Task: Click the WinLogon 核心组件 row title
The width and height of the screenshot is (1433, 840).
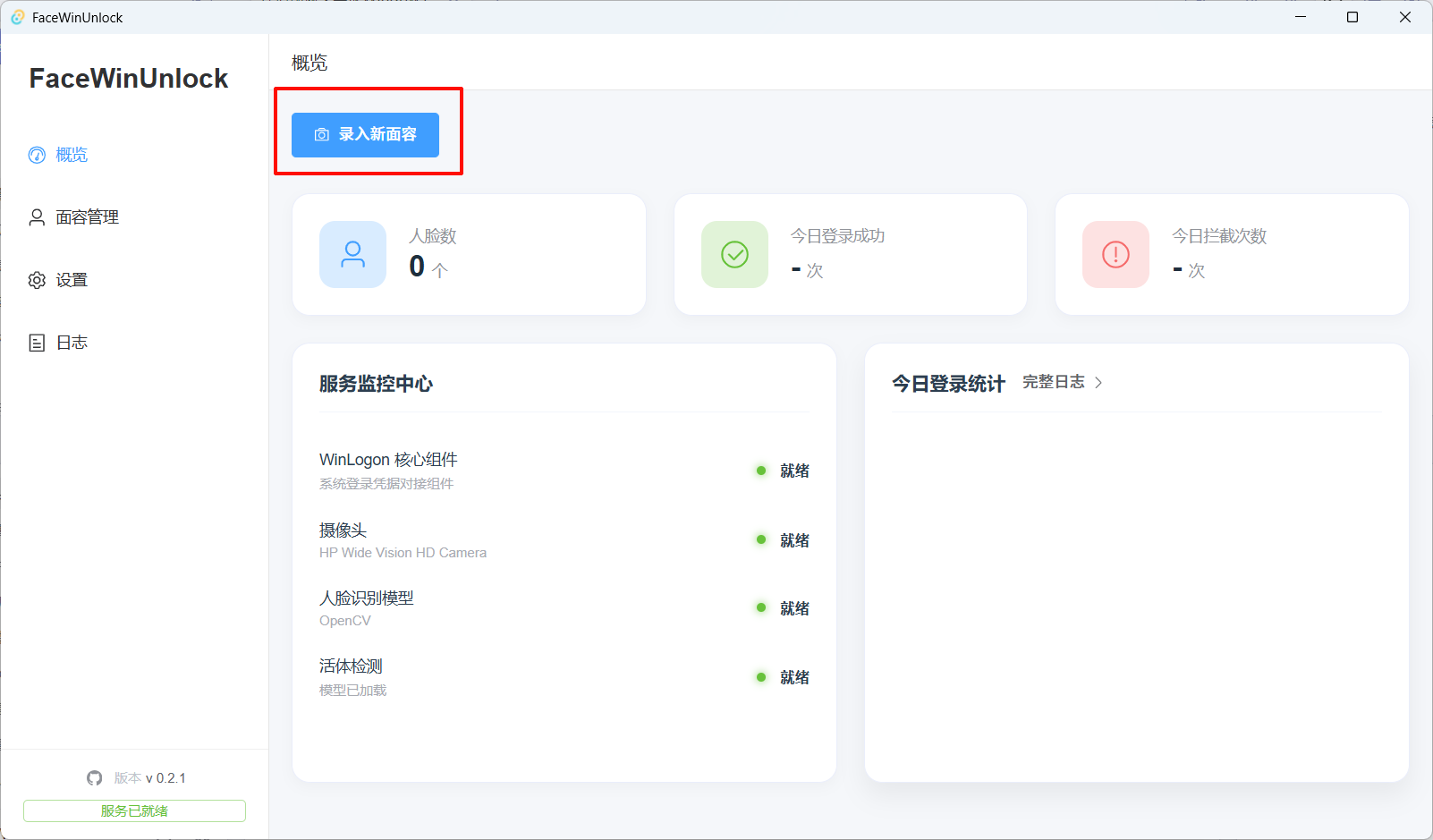Action: [x=388, y=460]
